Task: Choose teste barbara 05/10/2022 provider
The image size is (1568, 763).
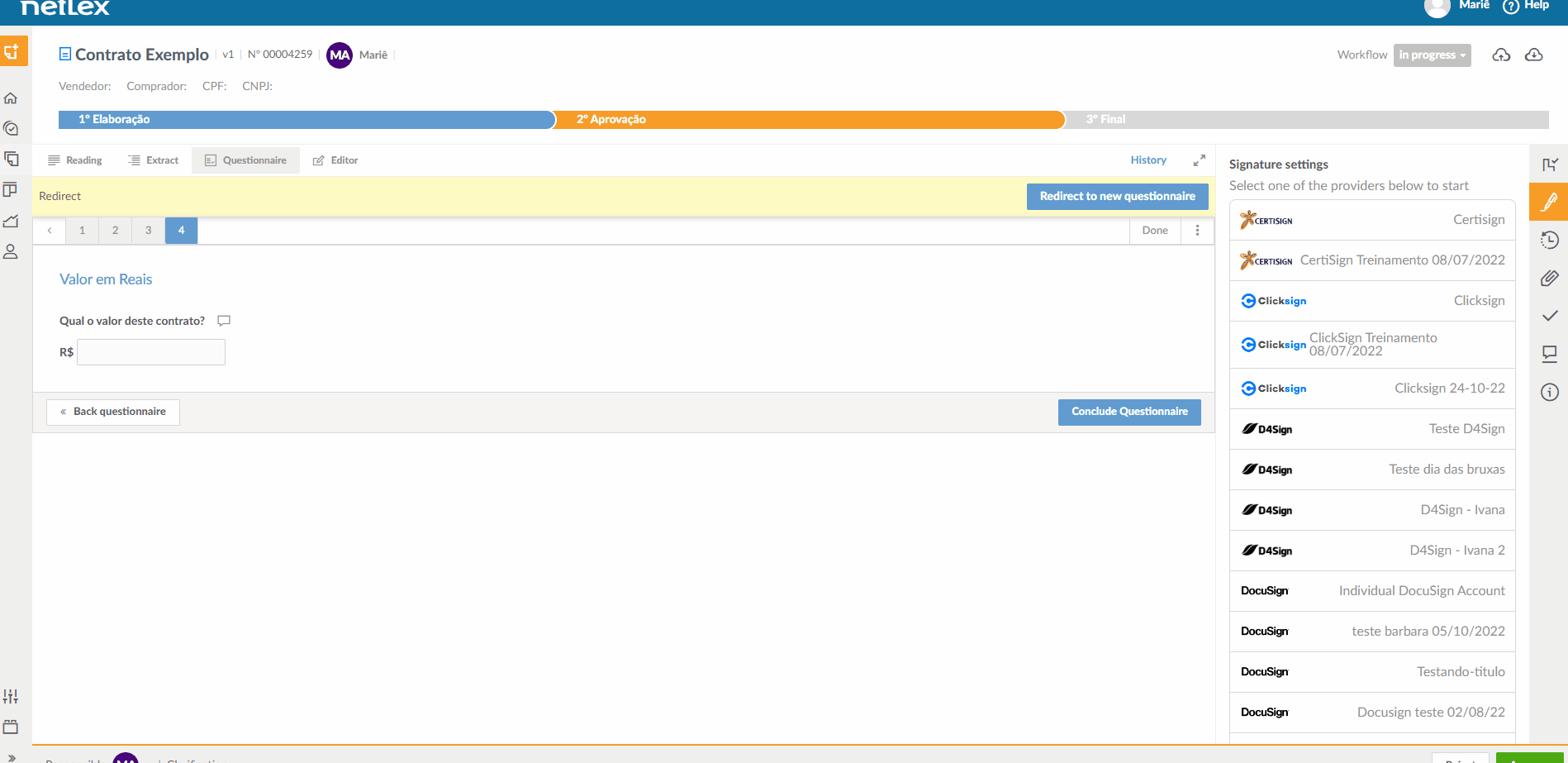Action: pos(1372,632)
